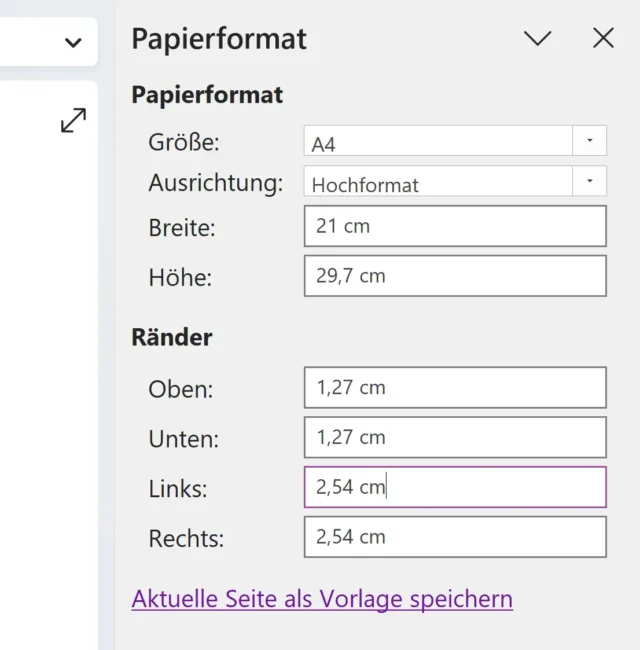Select the Rechts margin input box
This screenshot has width=640, height=650.
(455, 537)
